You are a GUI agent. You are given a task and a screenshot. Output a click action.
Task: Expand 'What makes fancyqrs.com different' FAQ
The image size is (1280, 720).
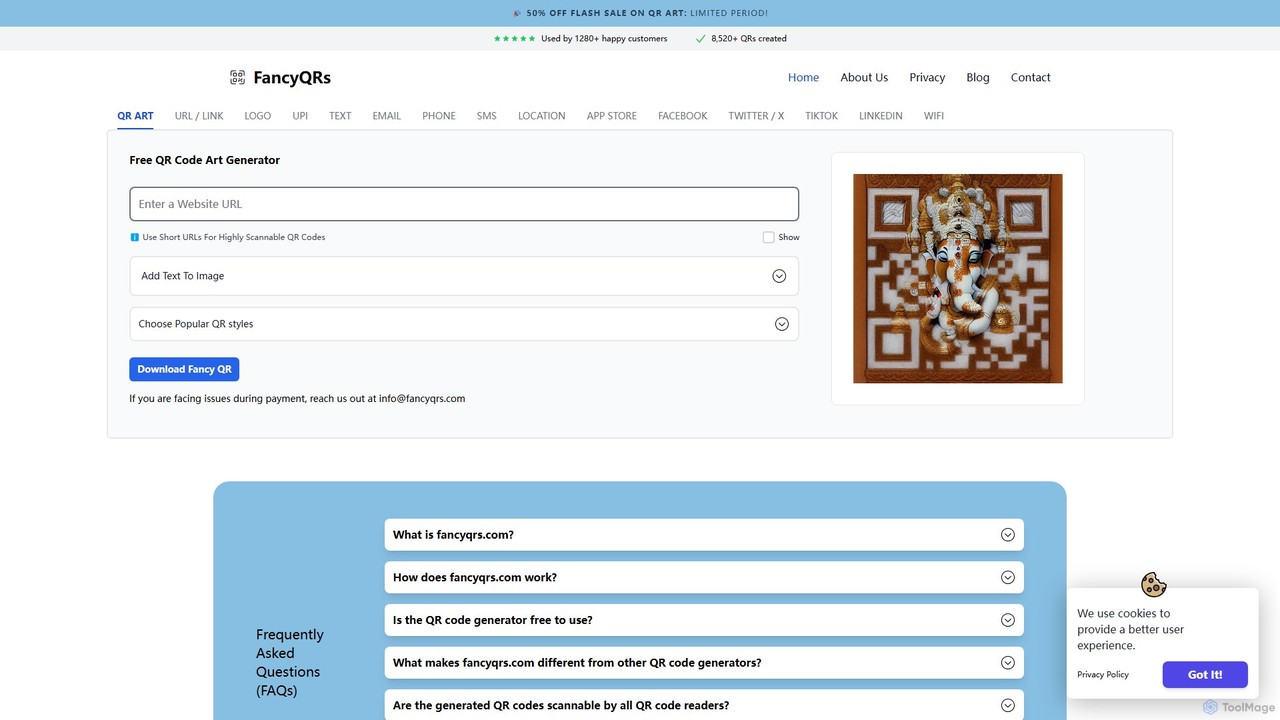(704, 663)
